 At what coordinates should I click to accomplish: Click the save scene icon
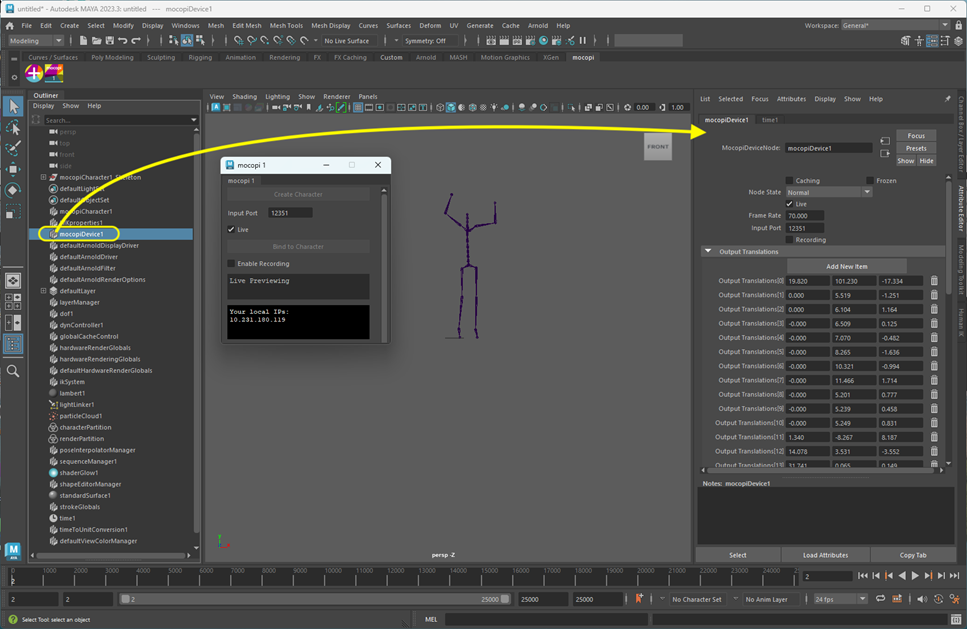(109, 41)
